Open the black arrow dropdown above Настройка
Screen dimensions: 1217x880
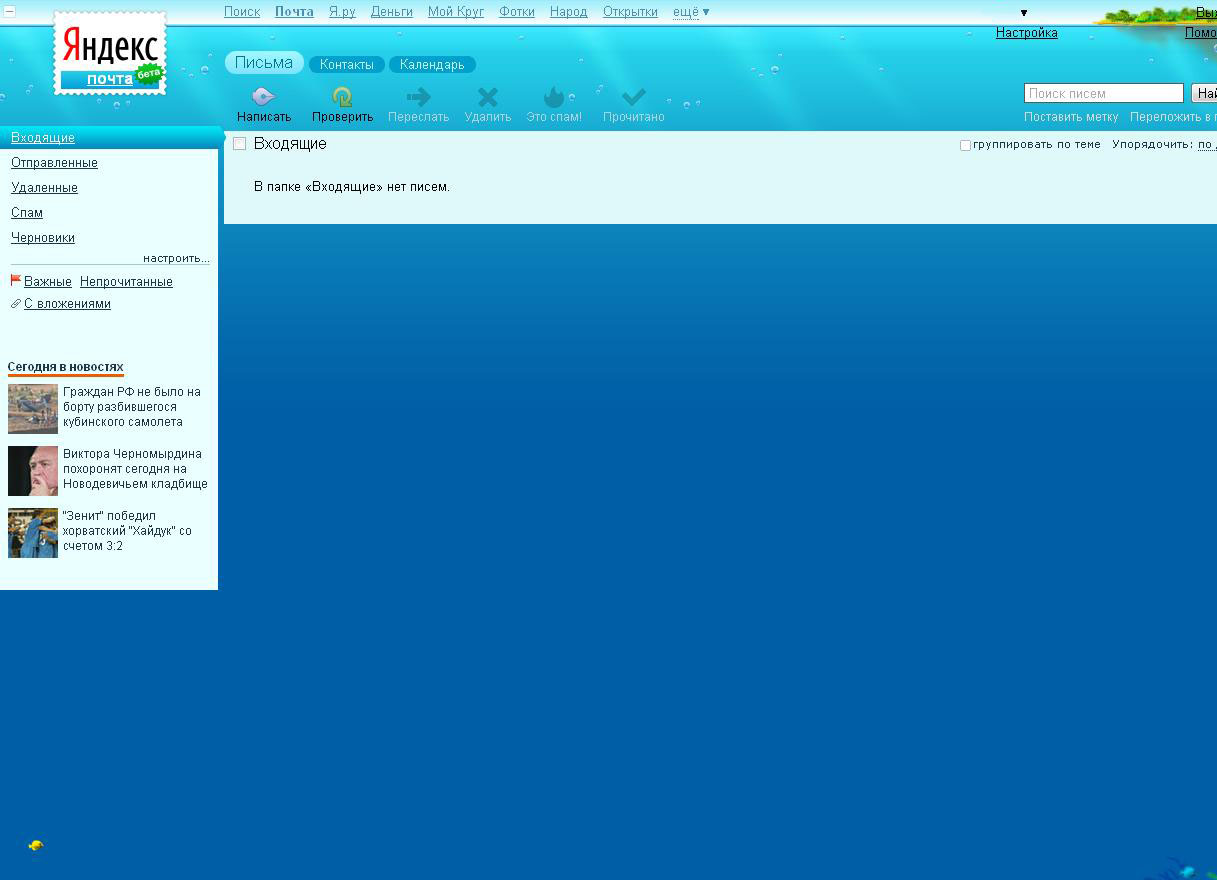click(1023, 13)
